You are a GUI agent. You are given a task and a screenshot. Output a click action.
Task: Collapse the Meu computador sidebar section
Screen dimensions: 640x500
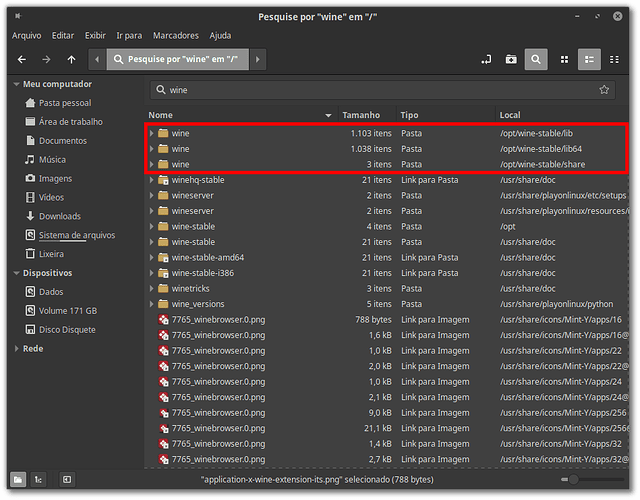coord(16,84)
